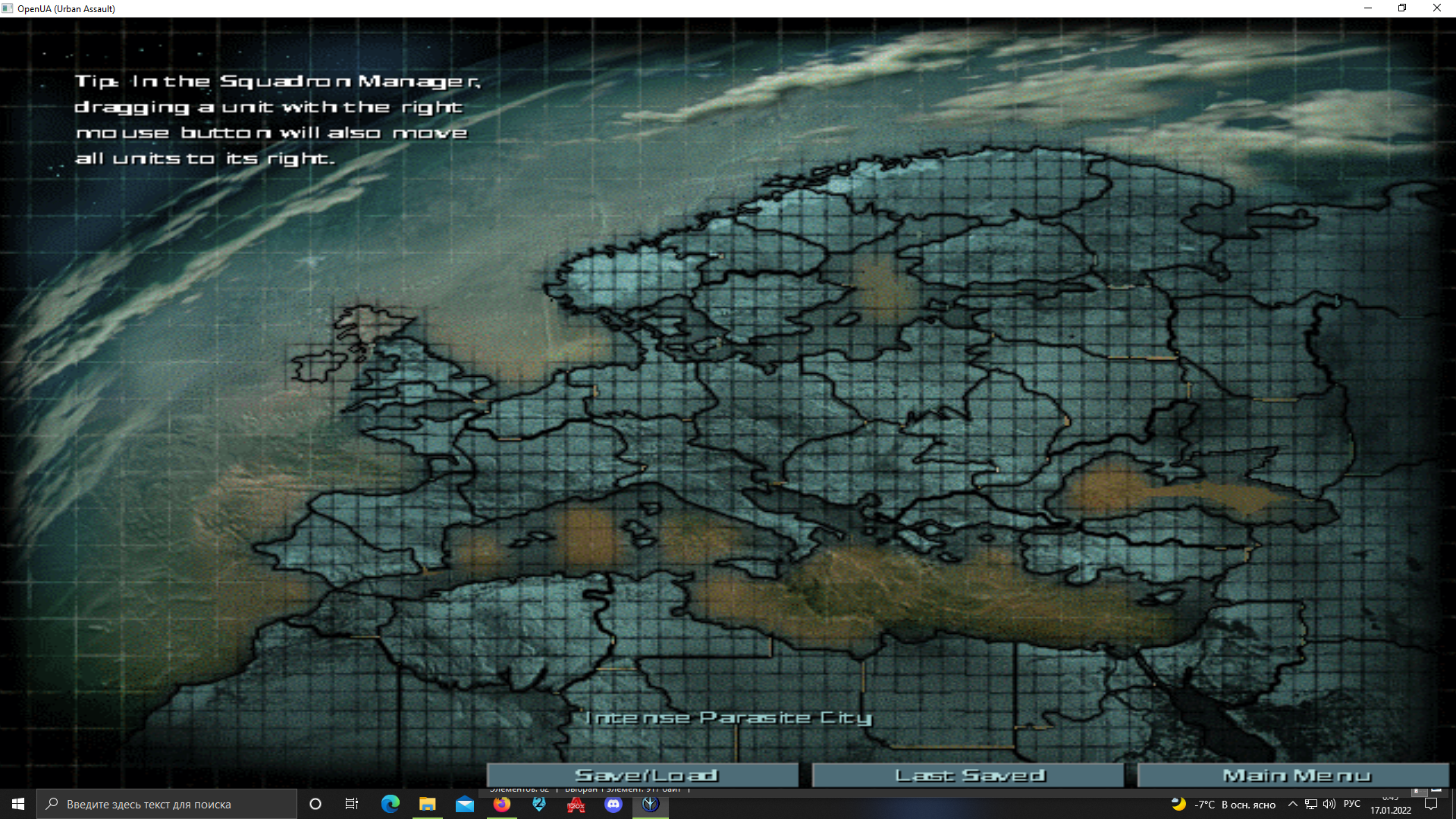This screenshot has height=819, width=1456.
Task: Return to the Main Menu
Action: tap(1294, 775)
